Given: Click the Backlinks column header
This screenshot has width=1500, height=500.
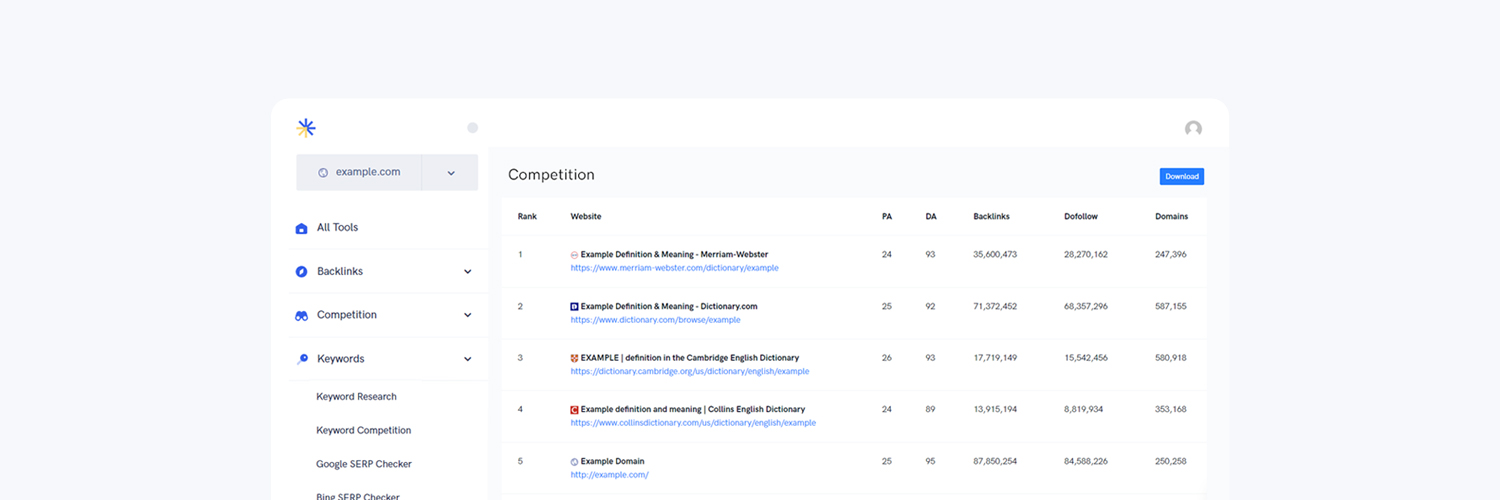Looking at the screenshot, I should click(x=992, y=217).
